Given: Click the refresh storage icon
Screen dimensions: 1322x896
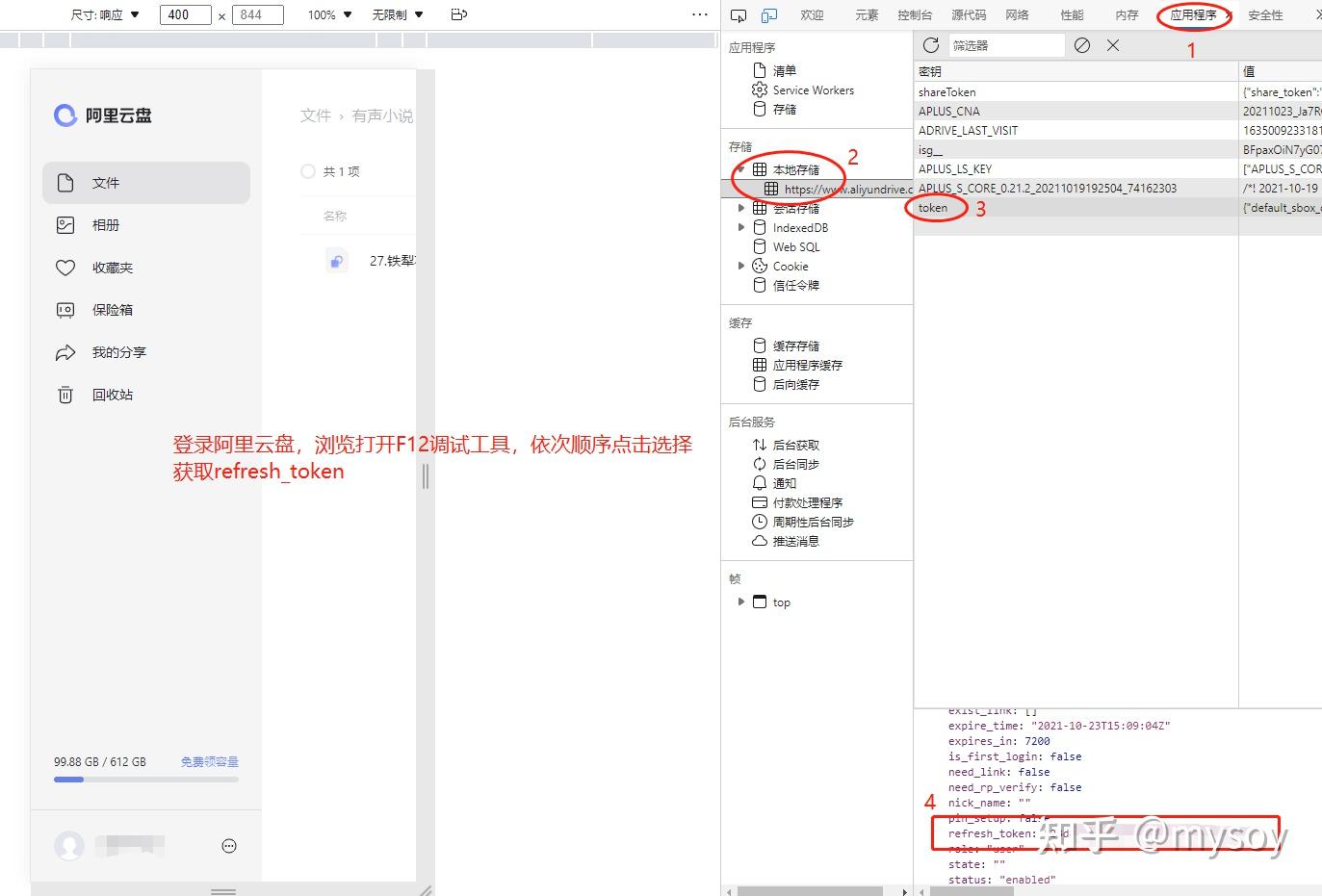Looking at the screenshot, I should point(931,45).
